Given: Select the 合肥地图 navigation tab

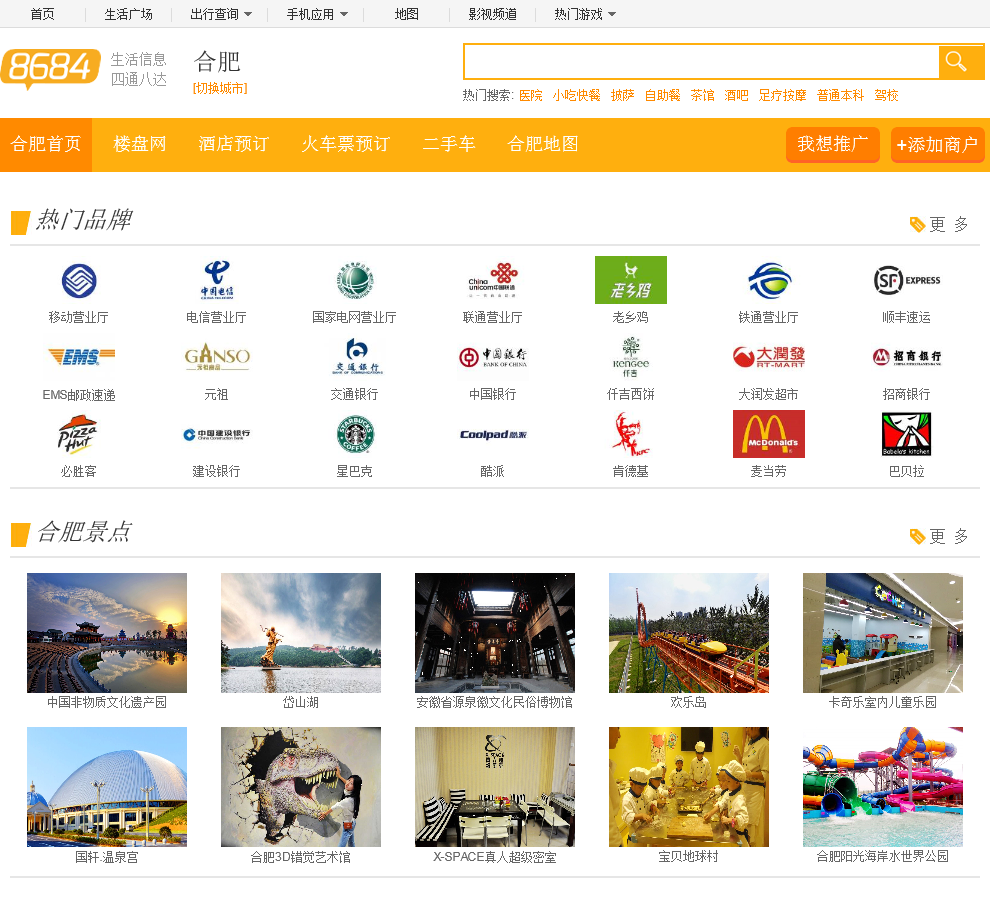Looking at the screenshot, I should tap(543, 145).
